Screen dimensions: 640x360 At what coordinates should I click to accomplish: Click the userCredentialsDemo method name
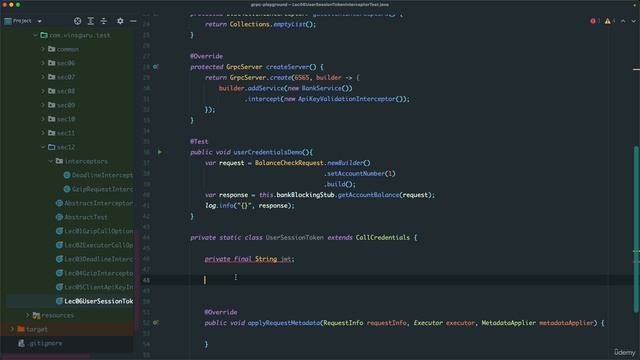click(x=268, y=152)
